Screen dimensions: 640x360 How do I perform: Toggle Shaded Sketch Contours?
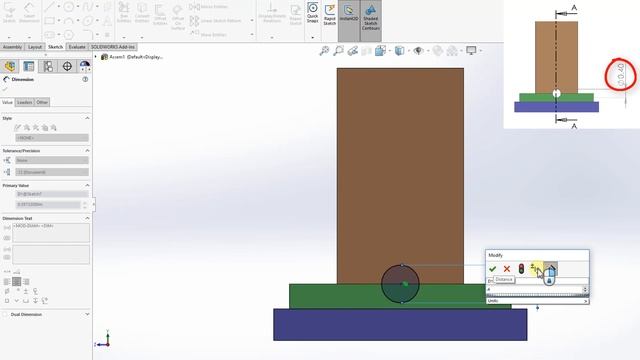coord(371,20)
